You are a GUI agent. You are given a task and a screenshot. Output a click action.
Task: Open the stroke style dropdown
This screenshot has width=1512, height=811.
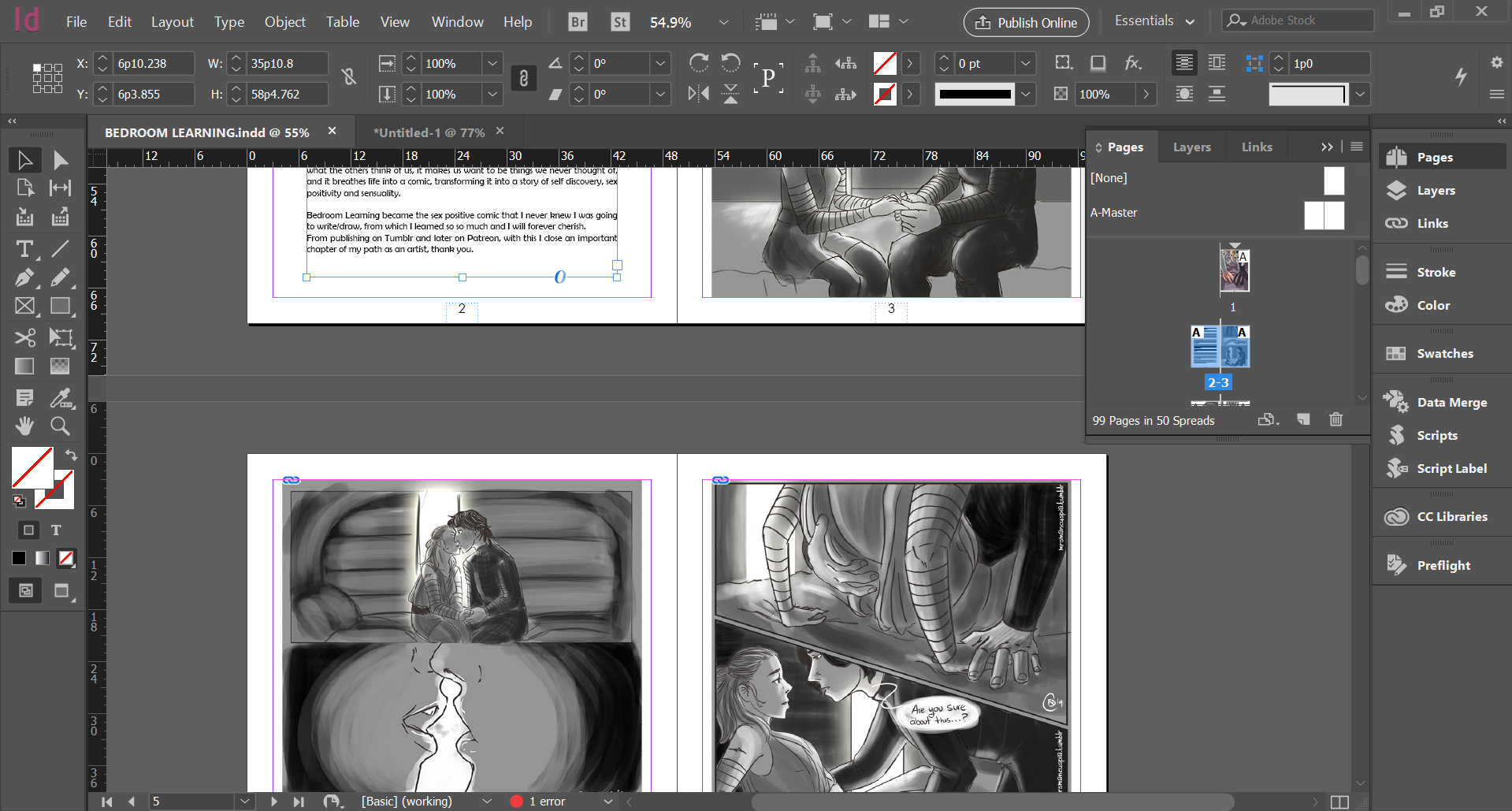pyautogui.click(x=1025, y=94)
